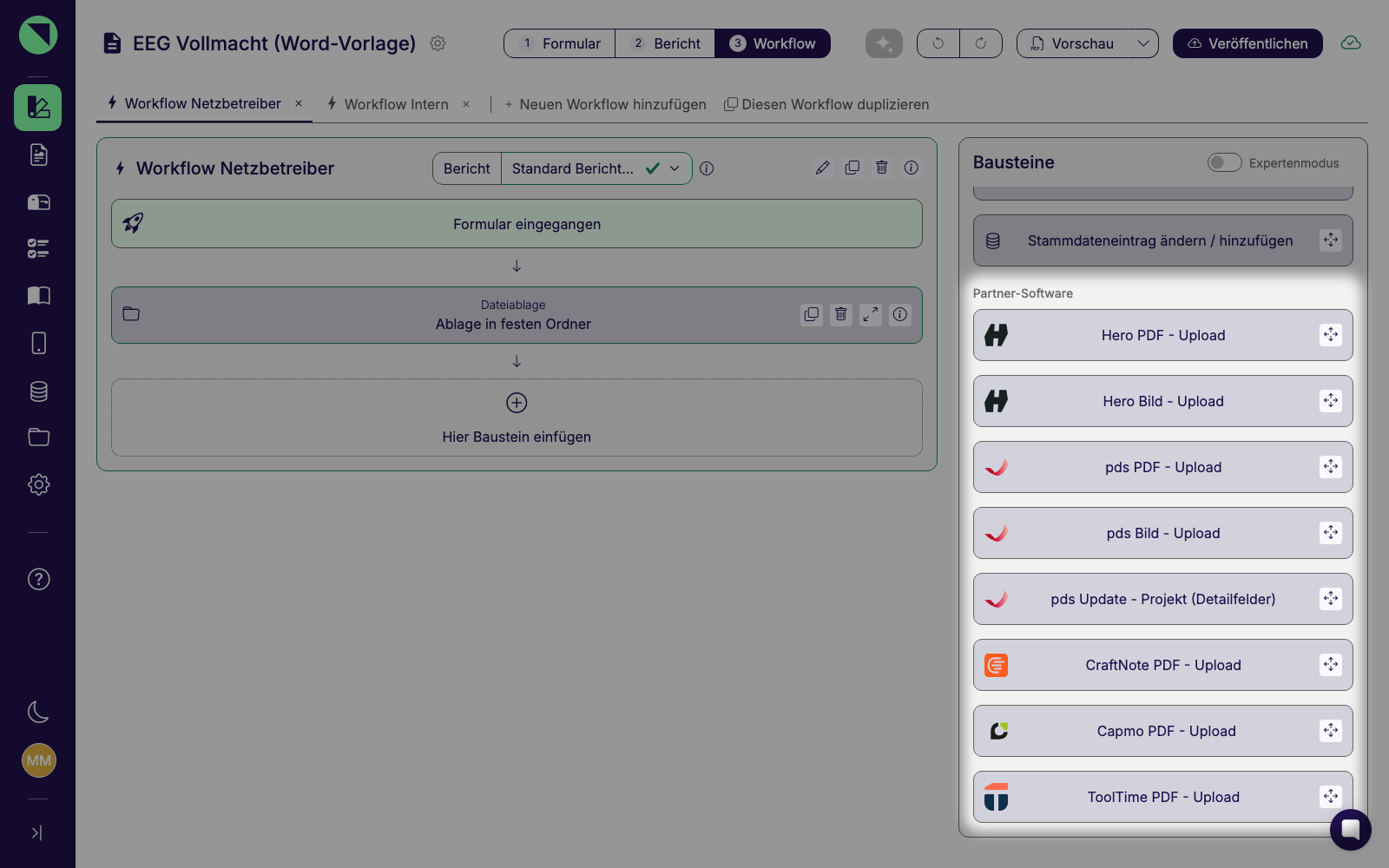Delete the Dateiablage block trash icon
The image size is (1389, 868).
click(x=841, y=314)
